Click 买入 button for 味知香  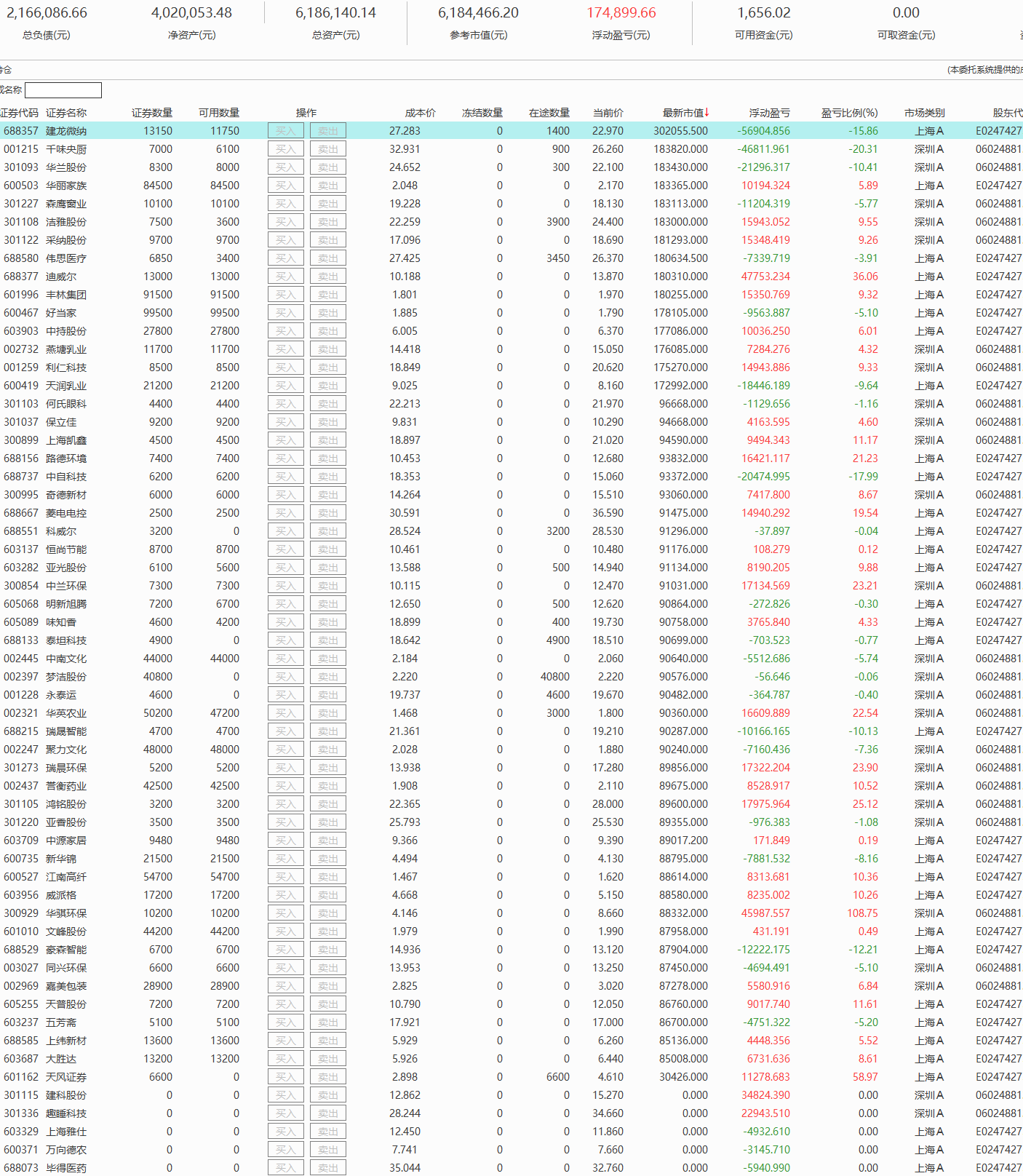click(286, 622)
